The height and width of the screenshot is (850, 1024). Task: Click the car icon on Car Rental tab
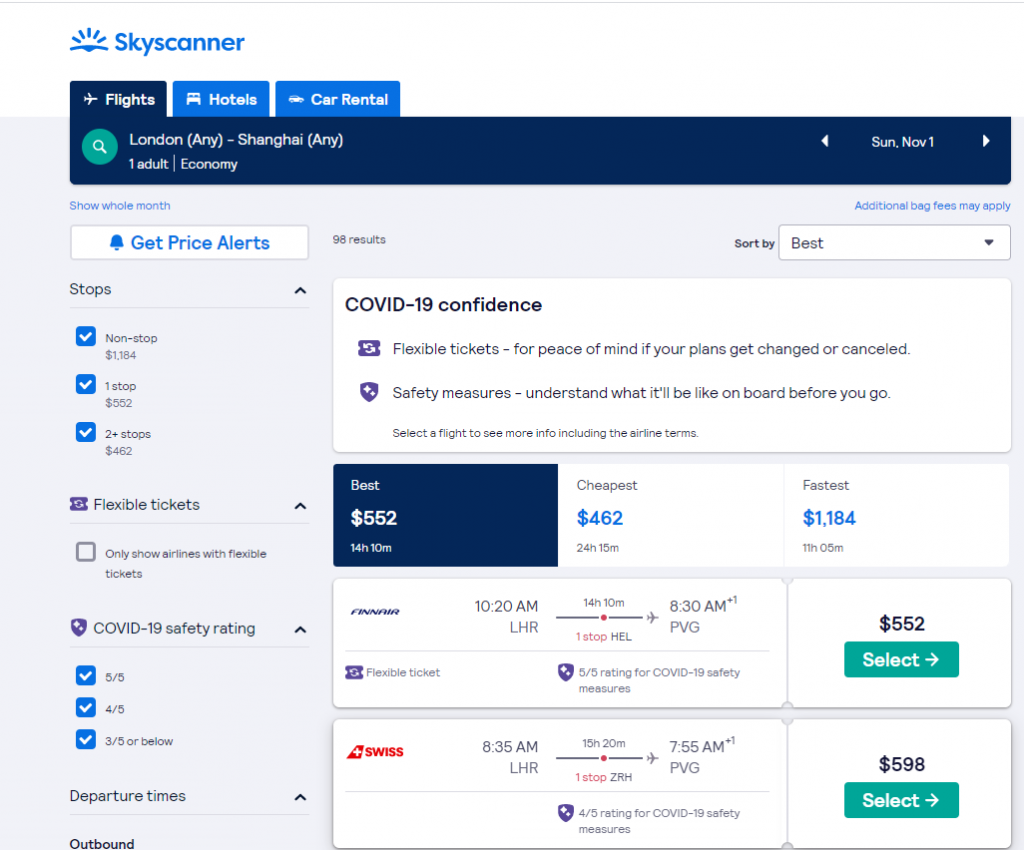296,99
